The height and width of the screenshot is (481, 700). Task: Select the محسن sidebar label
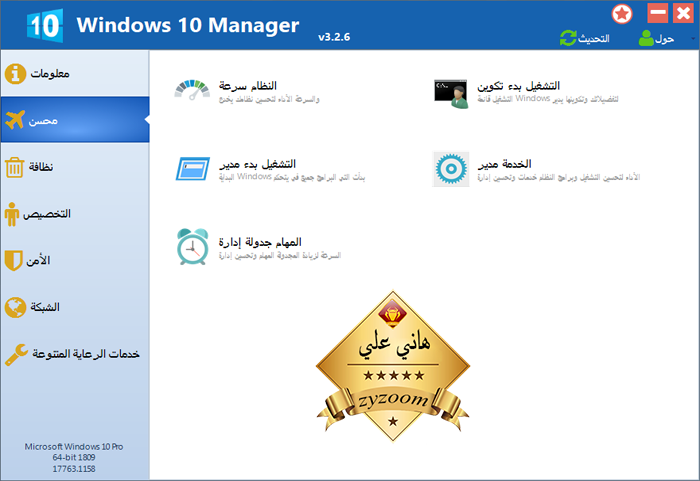(43, 121)
